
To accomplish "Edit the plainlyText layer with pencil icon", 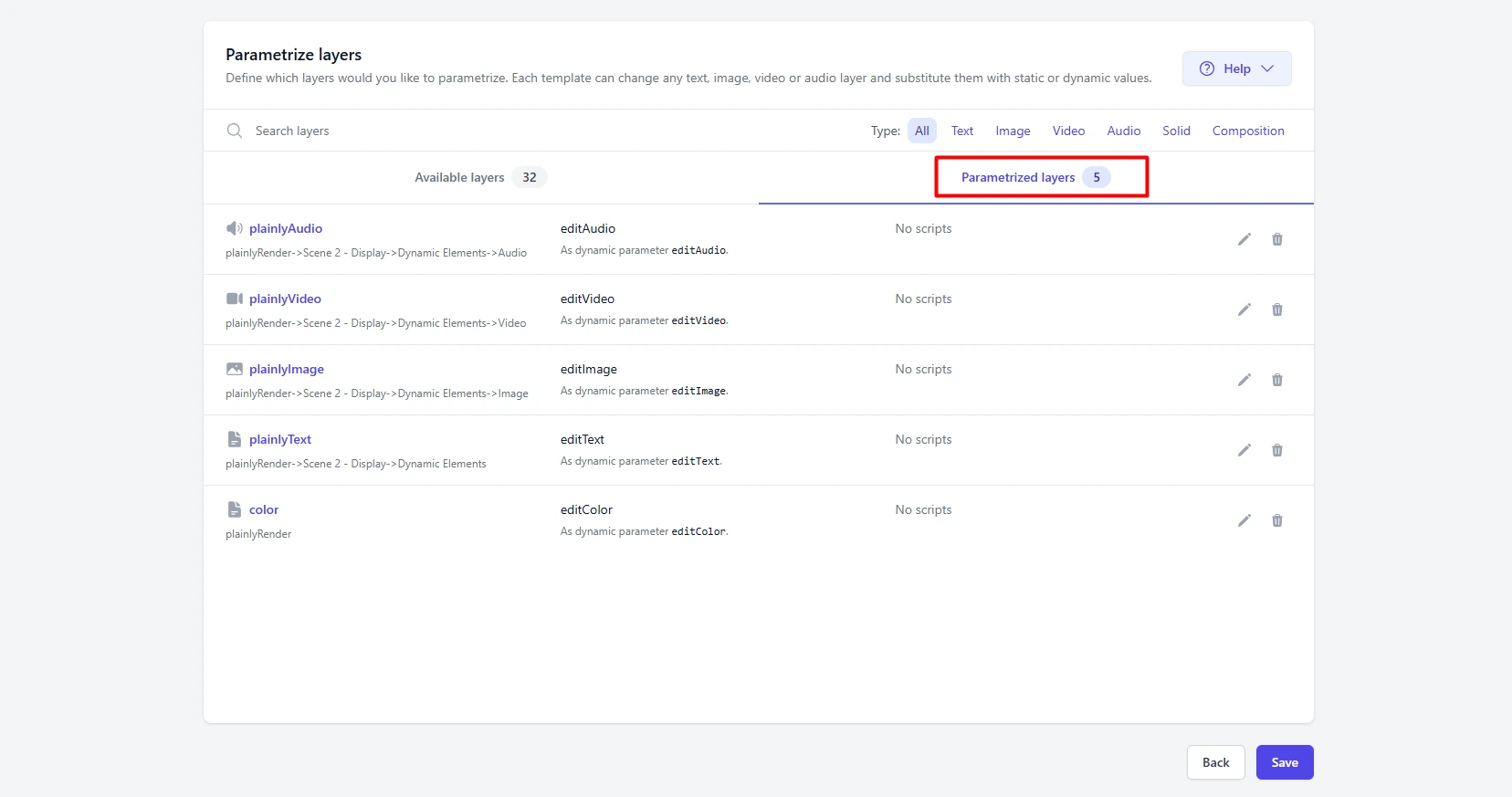I will (x=1244, y=450).
